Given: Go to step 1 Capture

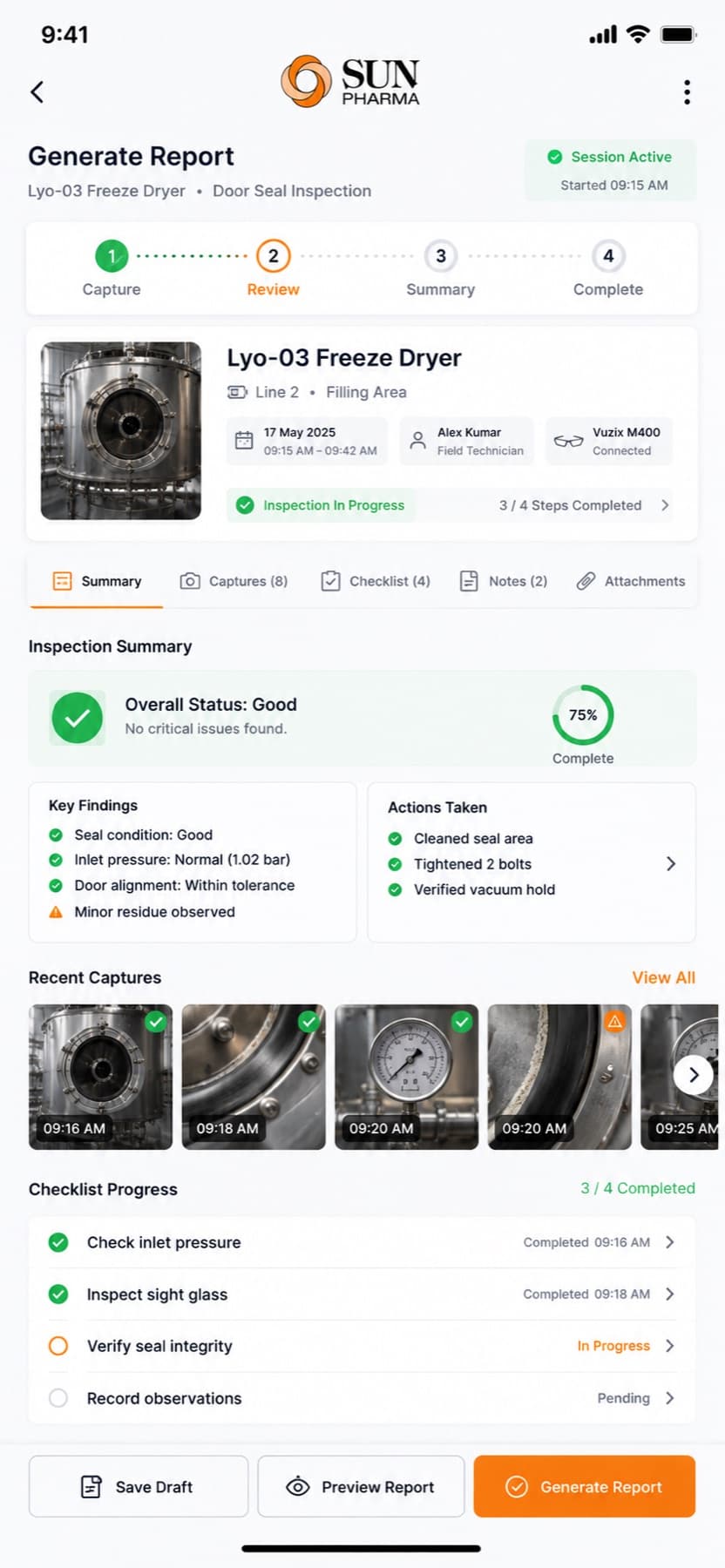Looking at the screenshot, I should (112, 268).
